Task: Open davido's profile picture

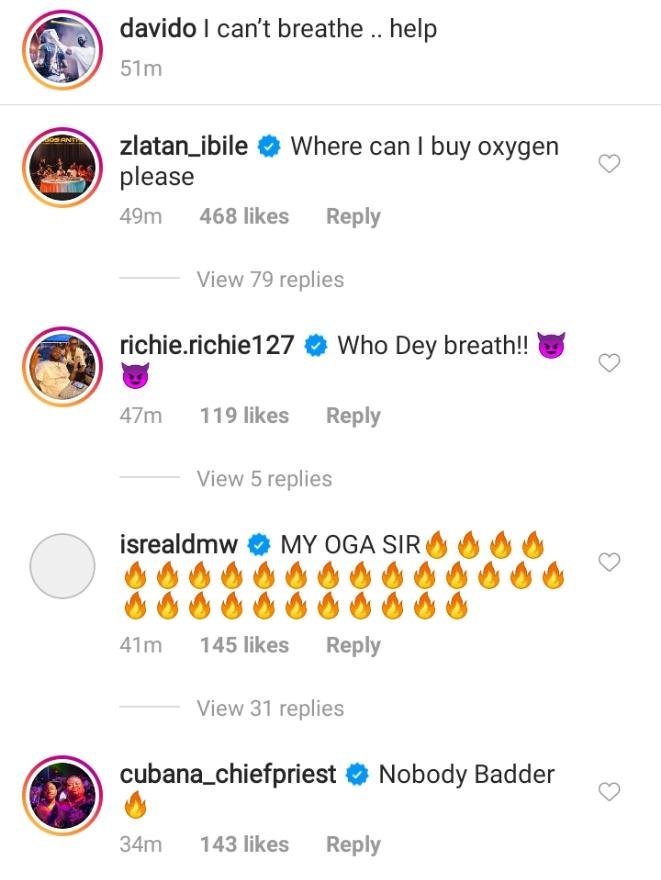Action: tap(63, 47)
